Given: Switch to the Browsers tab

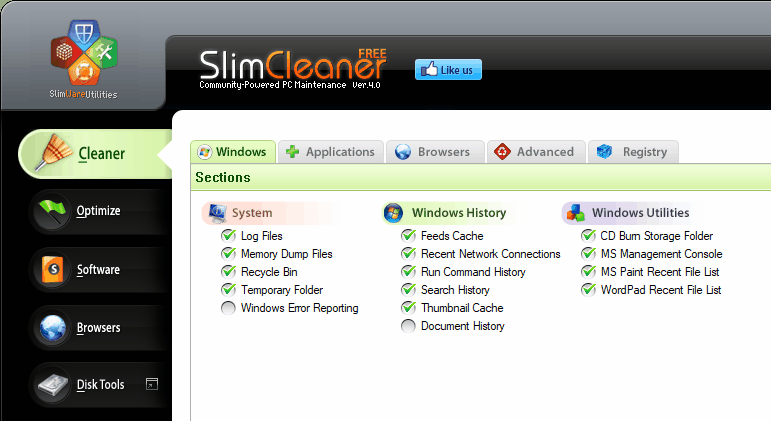Looking at the screenshot, I should tap(436, 152).
